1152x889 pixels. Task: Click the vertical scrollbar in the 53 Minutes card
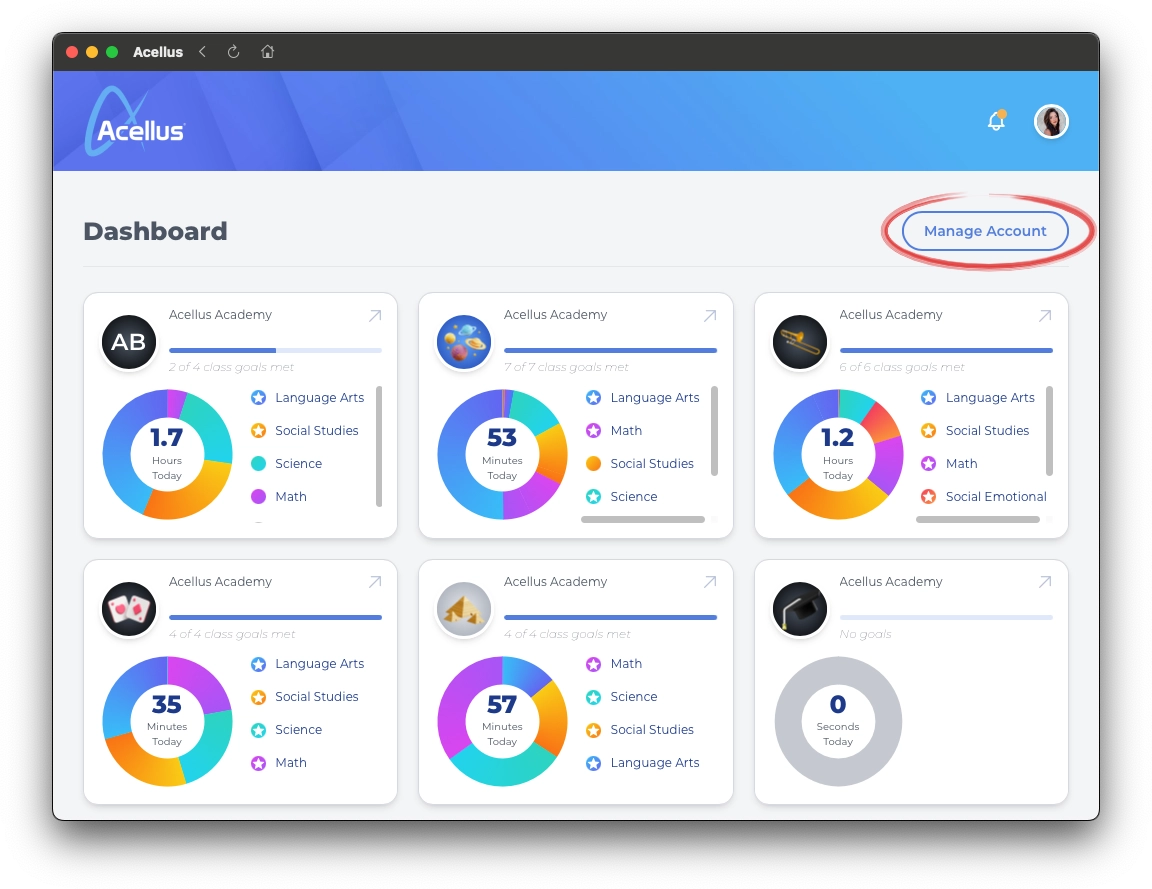click(x=714, y=431)
